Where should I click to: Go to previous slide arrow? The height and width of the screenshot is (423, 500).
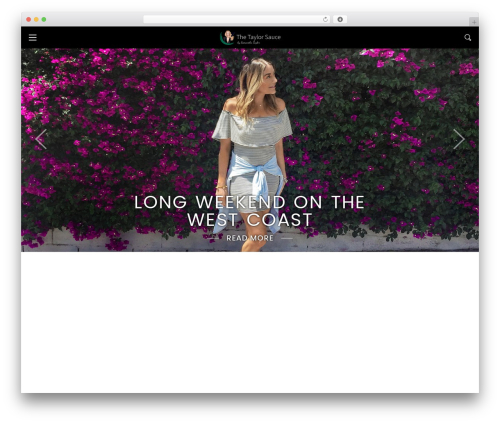(x=41, y=139)
